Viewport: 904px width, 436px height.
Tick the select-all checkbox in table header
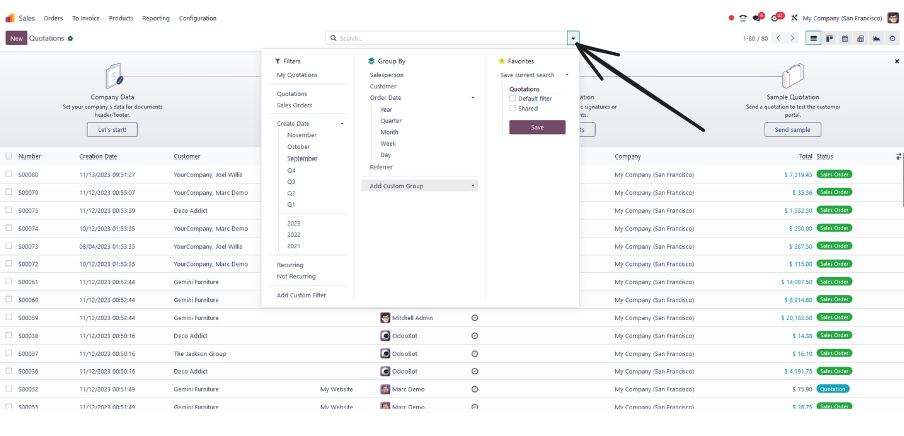(9, 156)
